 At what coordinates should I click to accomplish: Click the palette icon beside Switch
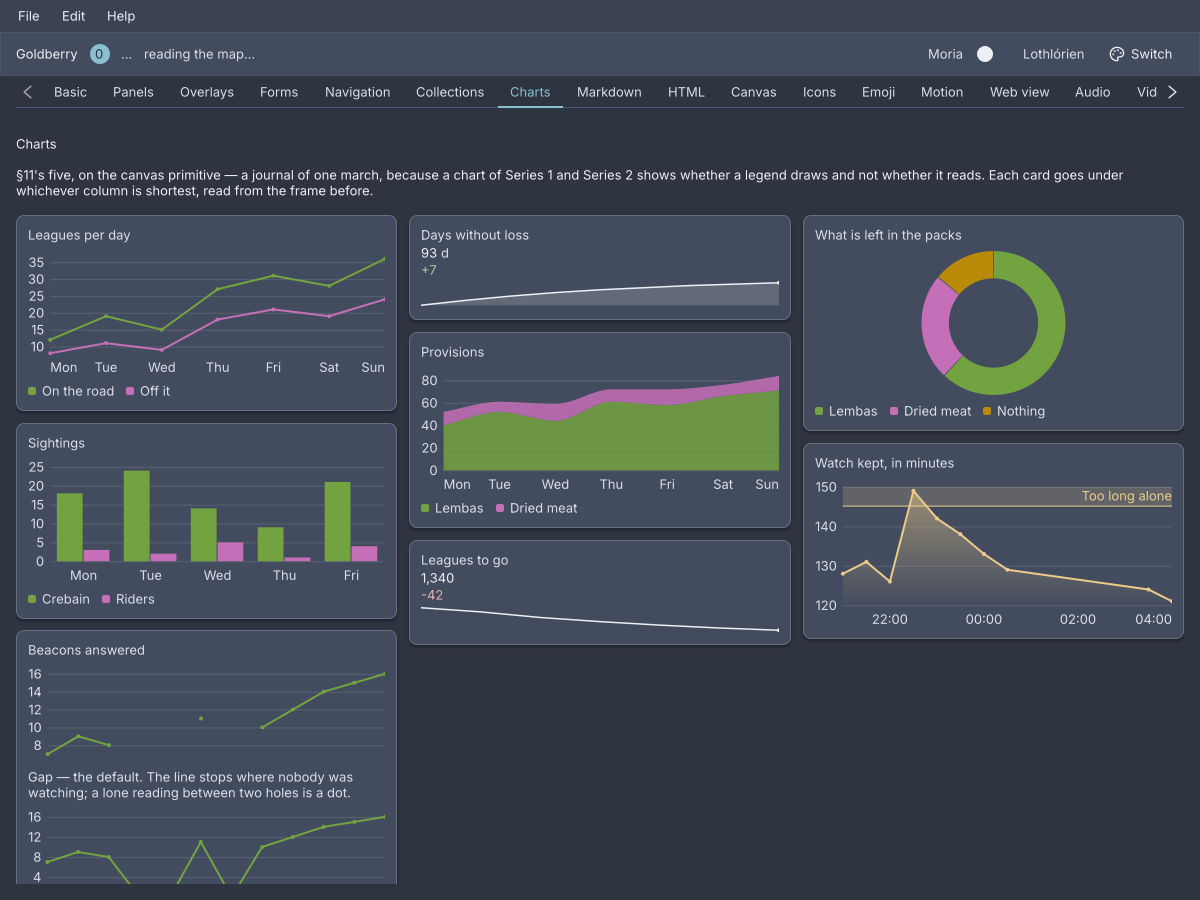coord(1117,54)
